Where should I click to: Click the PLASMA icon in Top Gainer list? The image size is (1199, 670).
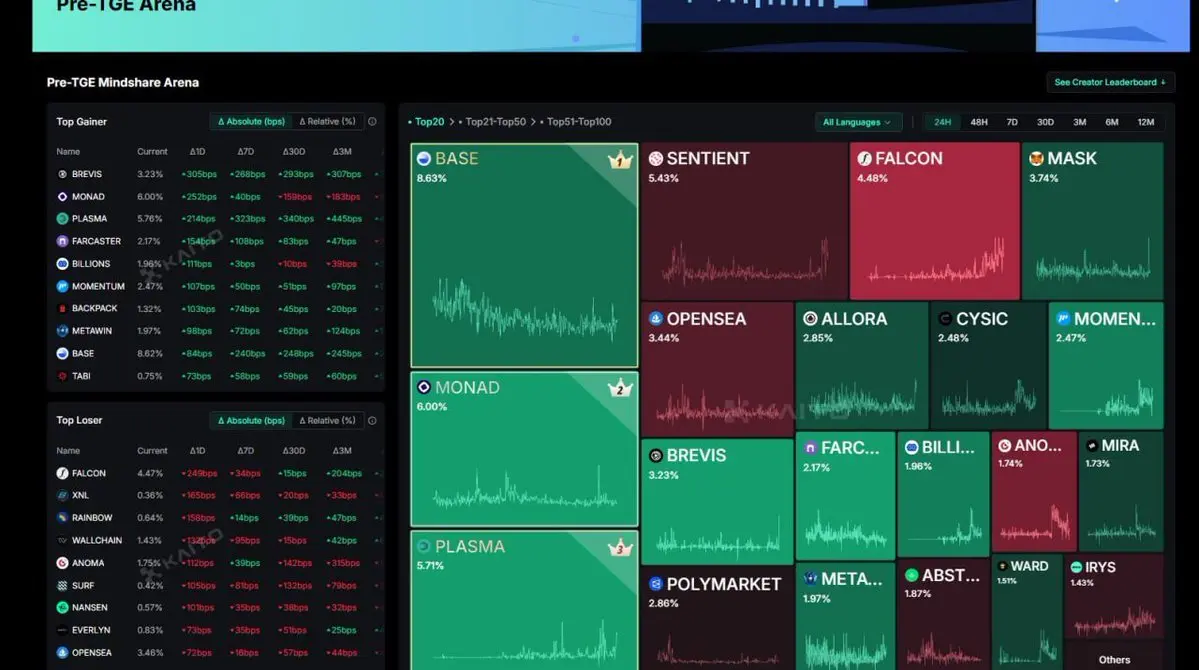pyautogui.click(x=63, y=219)
